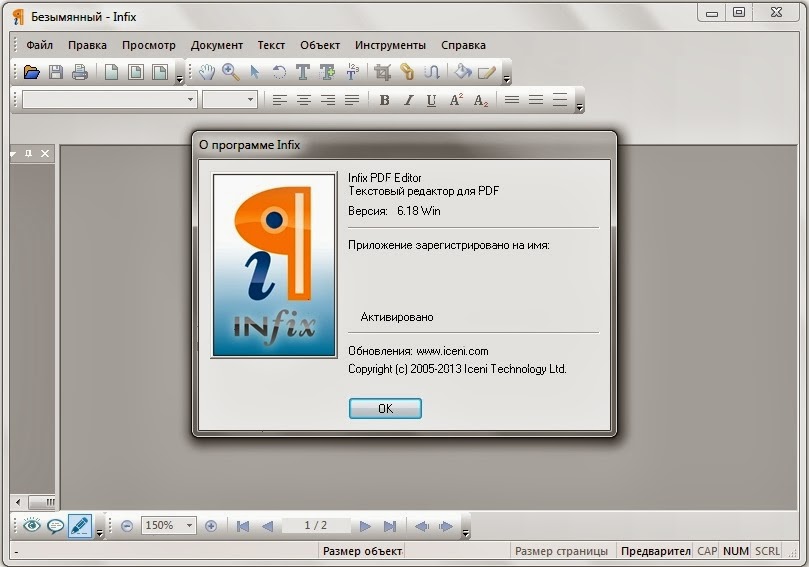The width and height of the screenshot is (809, 567).
Task: Close the side panel with X
Action: pyautogui.click(x=45, y=154)
